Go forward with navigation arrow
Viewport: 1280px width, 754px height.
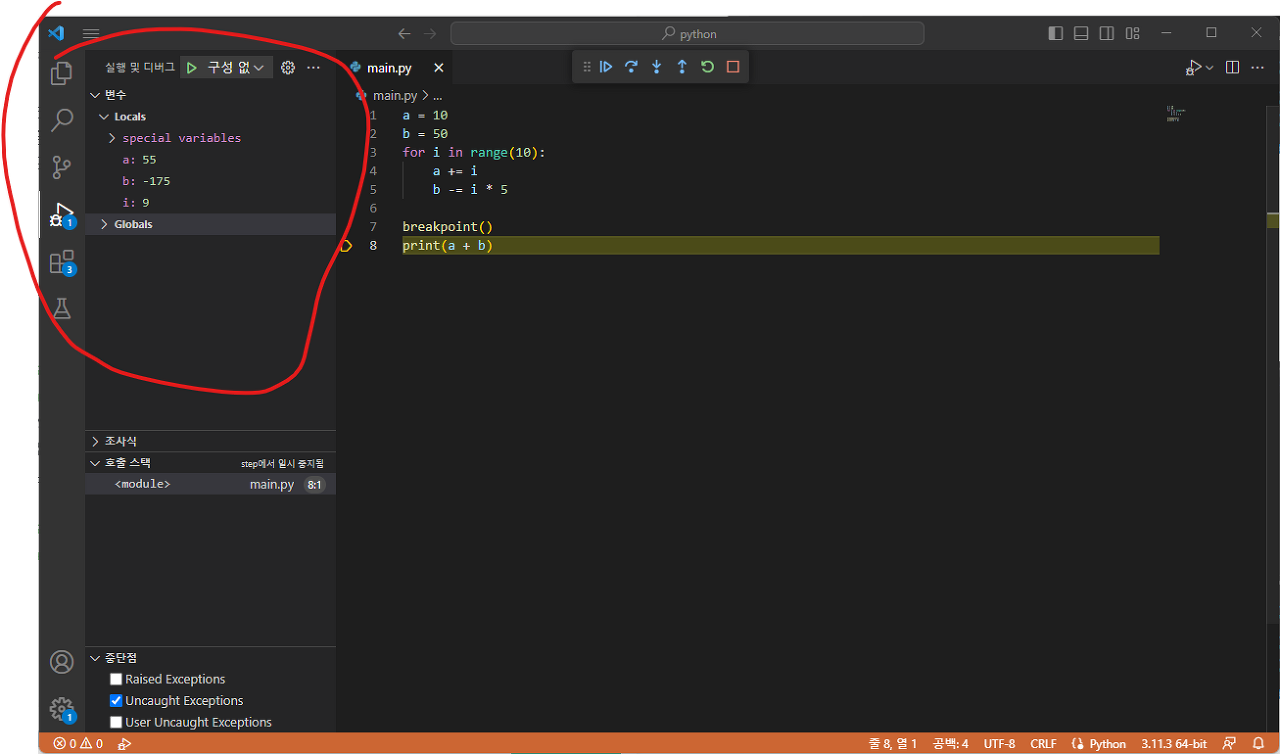point(430,33)
